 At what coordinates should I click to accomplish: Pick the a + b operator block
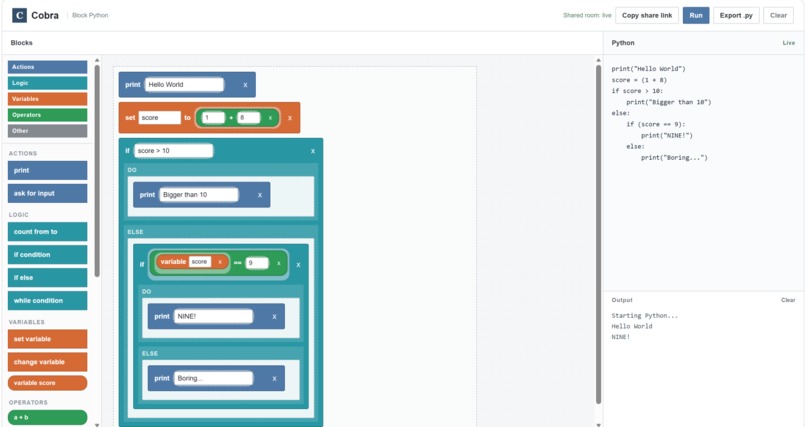coord(47,417)
